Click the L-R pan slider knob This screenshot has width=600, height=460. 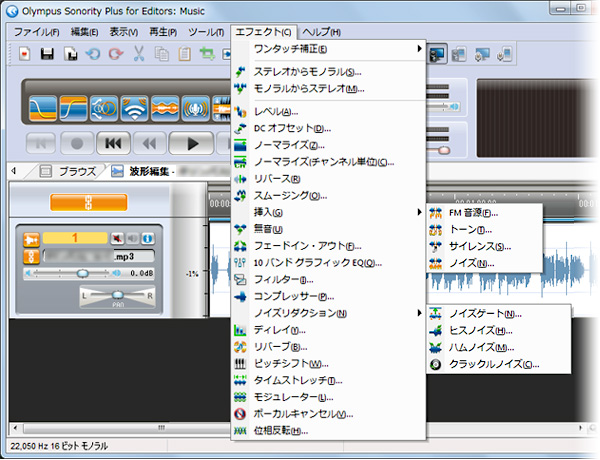118,295
